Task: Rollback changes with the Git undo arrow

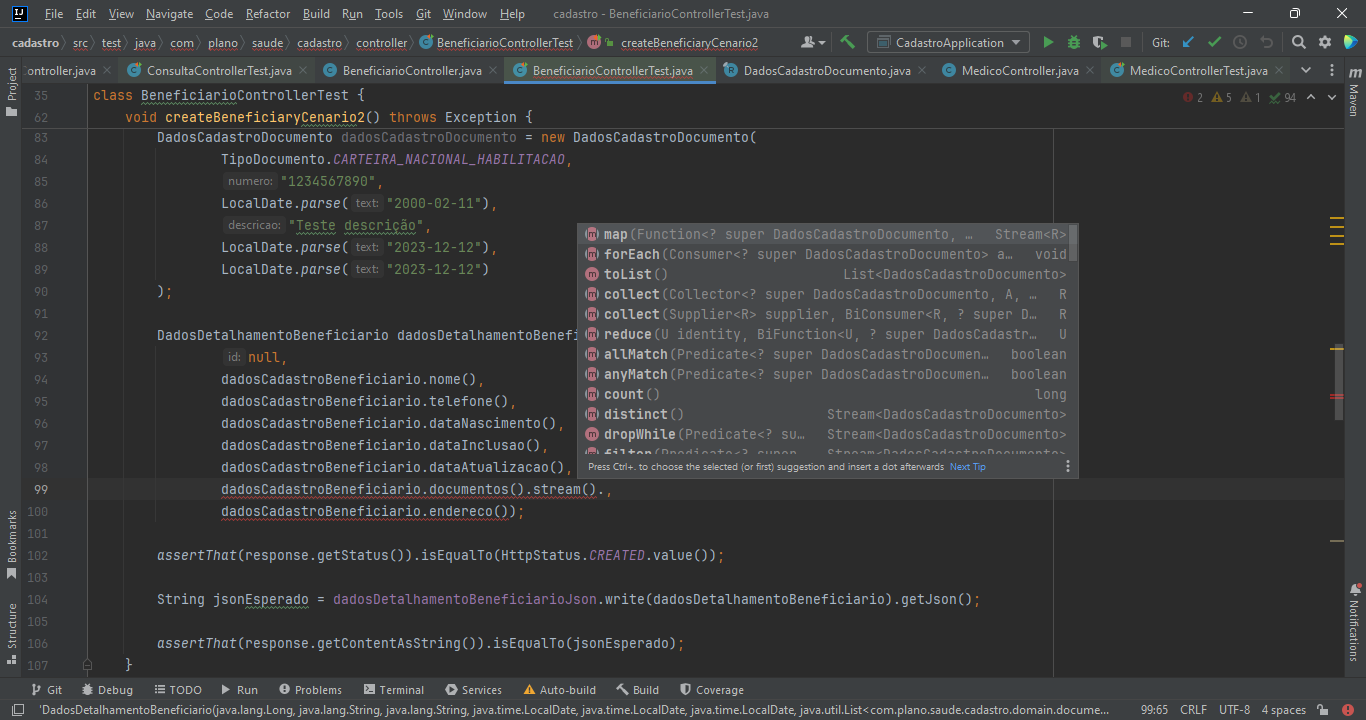Action: [x=1266, y=43]
